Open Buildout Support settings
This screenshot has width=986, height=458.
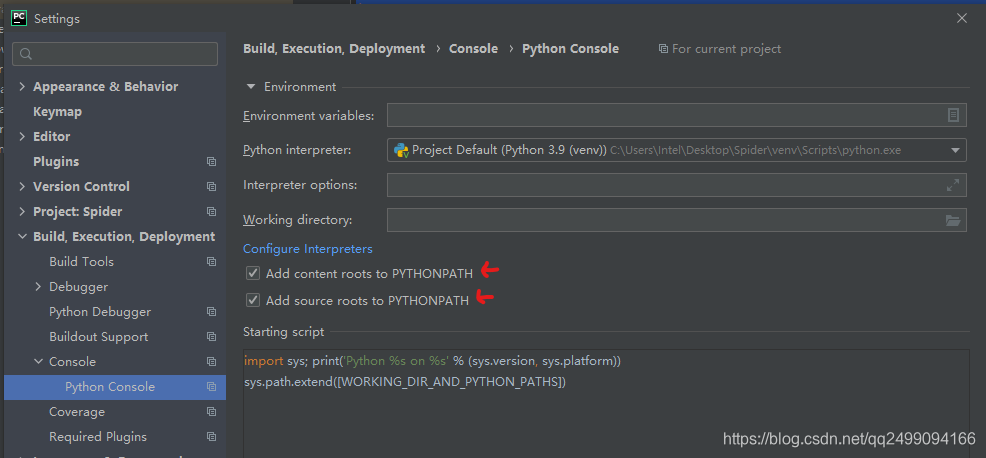tap(99, 337)
